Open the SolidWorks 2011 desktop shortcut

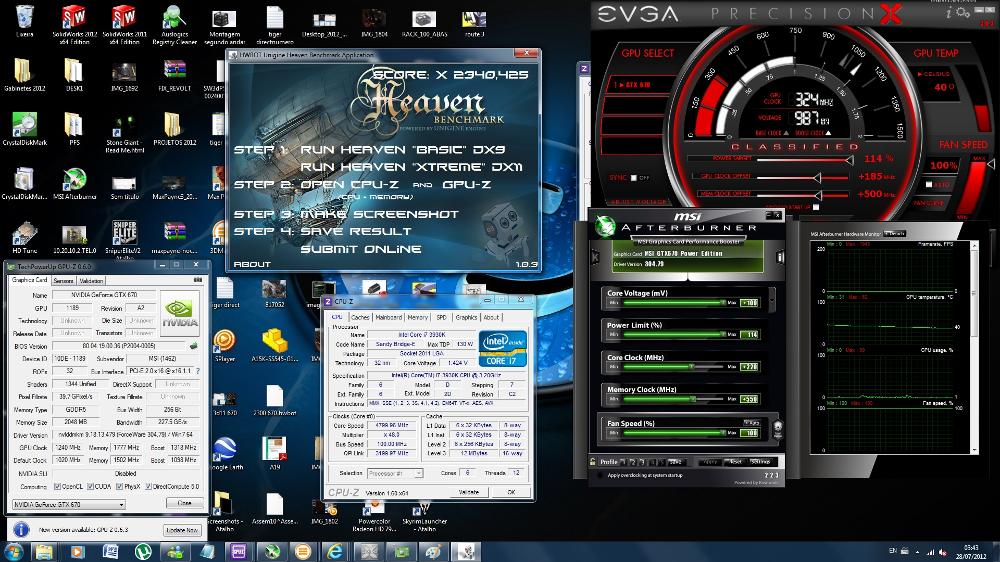pyautogui.click(x=124, y=24)
